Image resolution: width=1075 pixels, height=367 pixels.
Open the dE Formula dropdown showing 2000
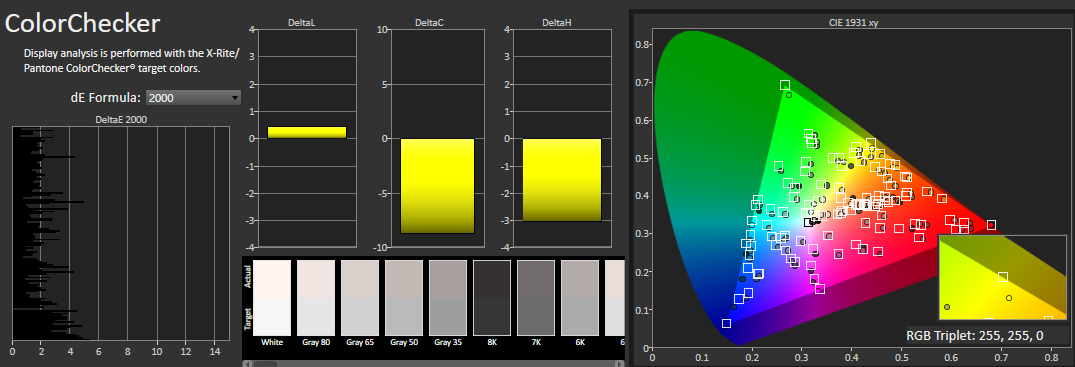point(194,97)
